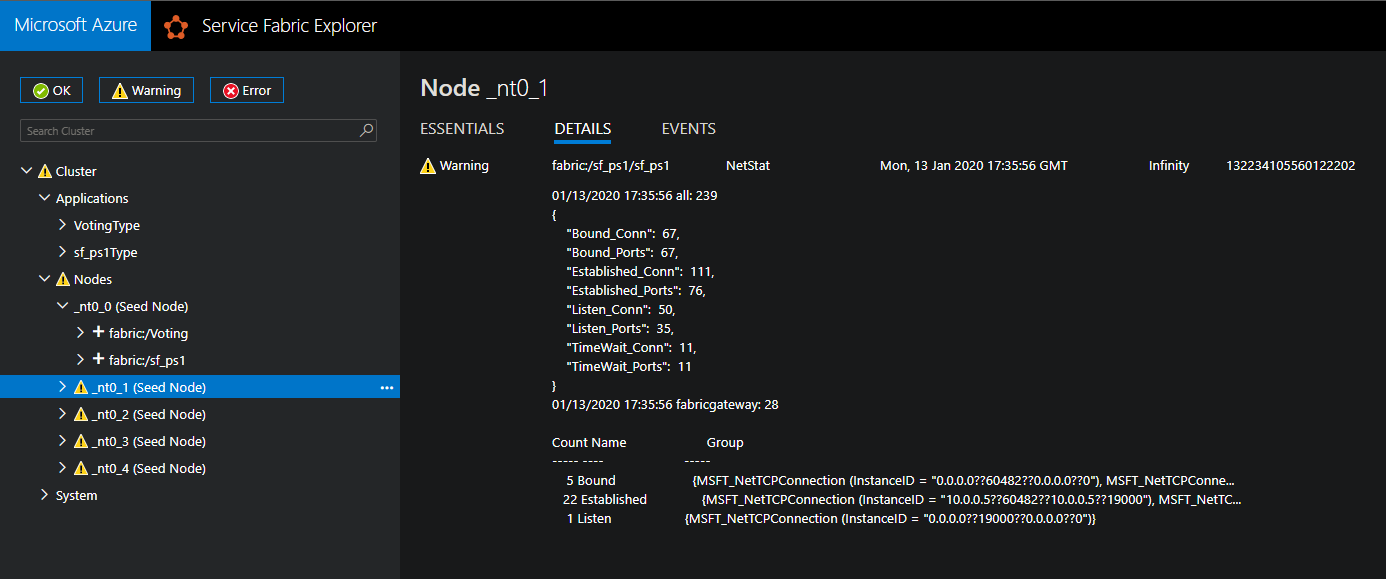1386x579 pixels.
Task: Click the warning icon on _nt0_3 row
Action: coord(81,442)
